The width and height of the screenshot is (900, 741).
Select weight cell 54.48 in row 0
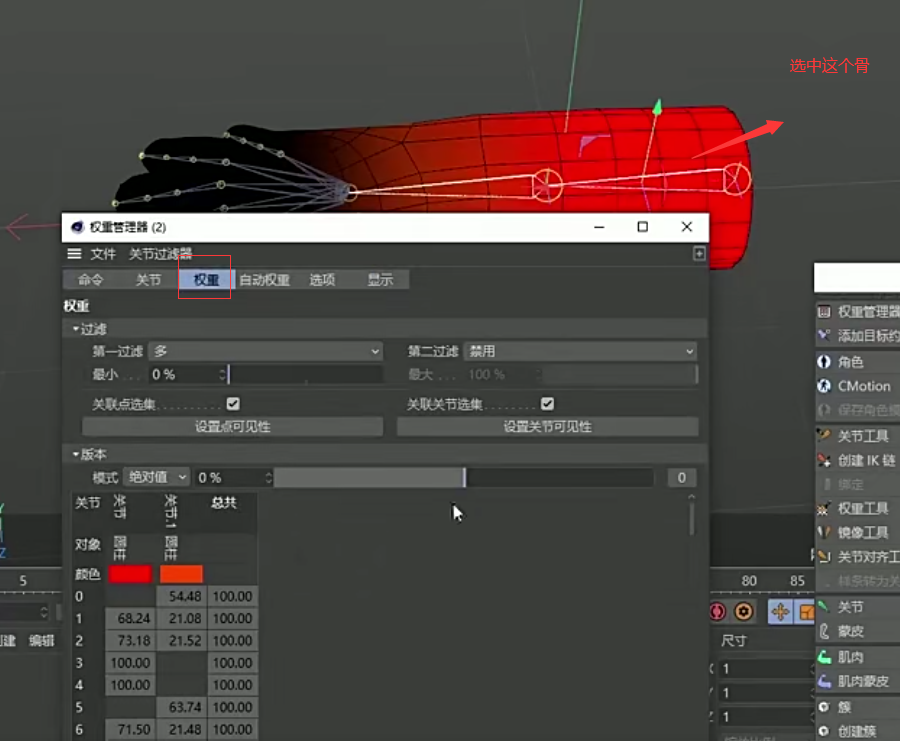[181, 596]
